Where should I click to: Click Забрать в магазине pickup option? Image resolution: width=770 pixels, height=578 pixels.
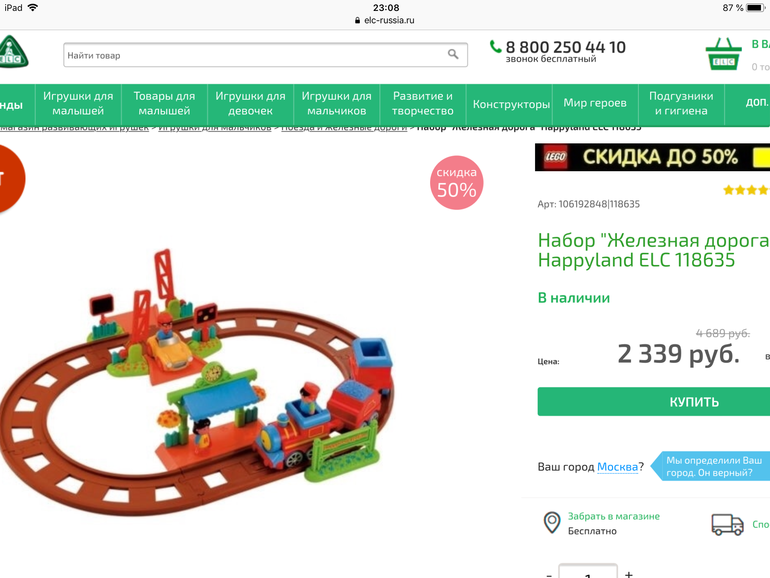[x=613, y=516]
